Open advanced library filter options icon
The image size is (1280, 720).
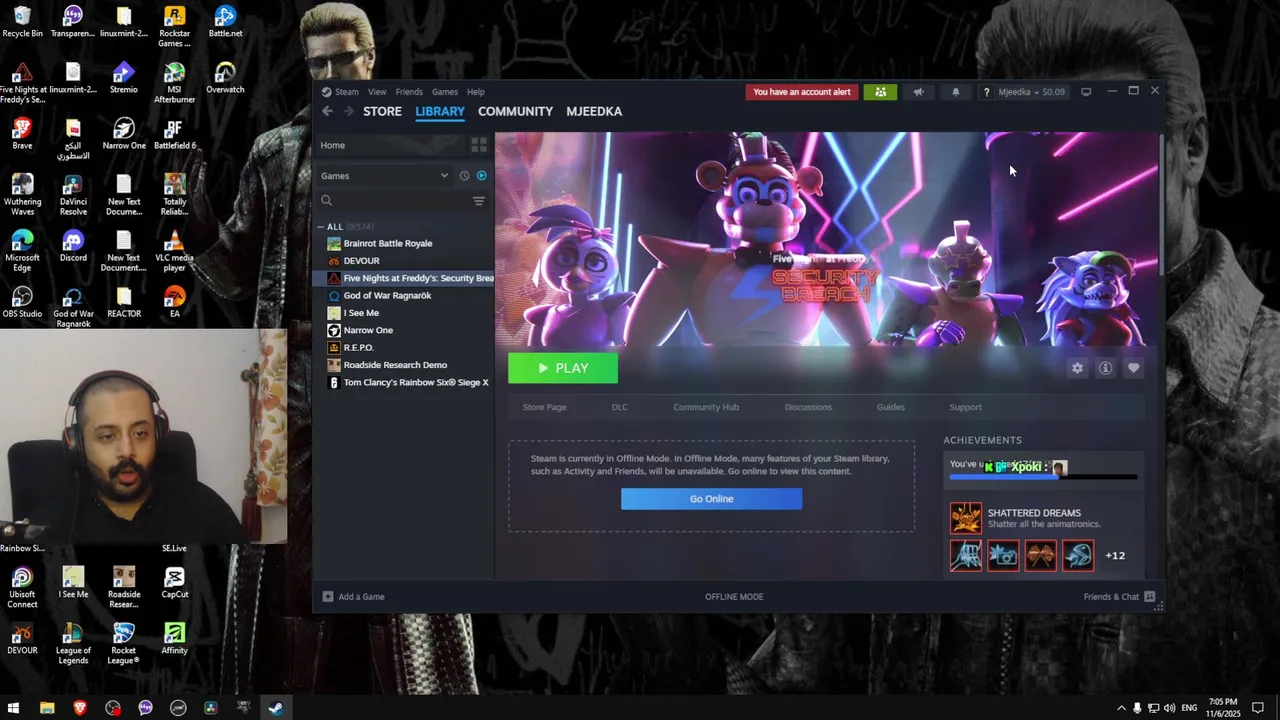pyautogui.click(x=478, y=201)
